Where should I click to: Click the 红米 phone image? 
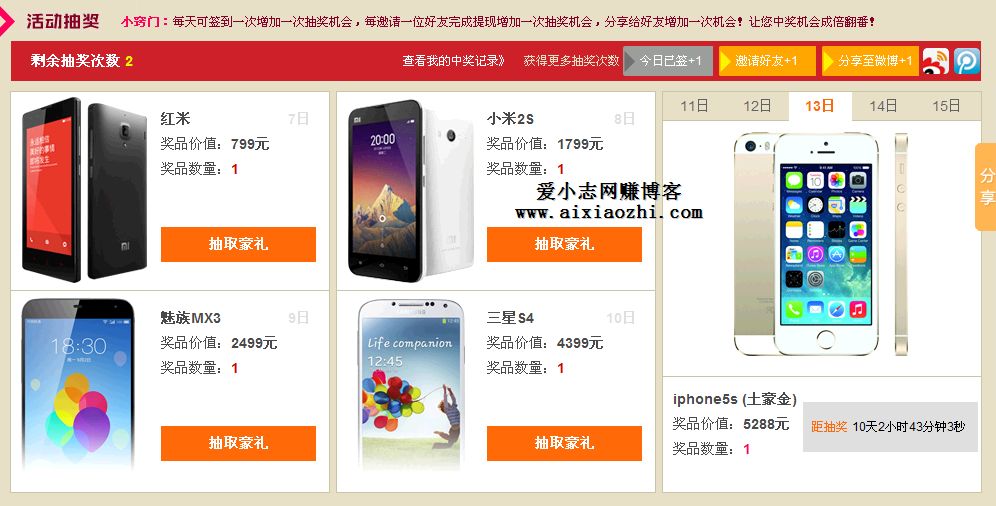click(x=84, y=189)
